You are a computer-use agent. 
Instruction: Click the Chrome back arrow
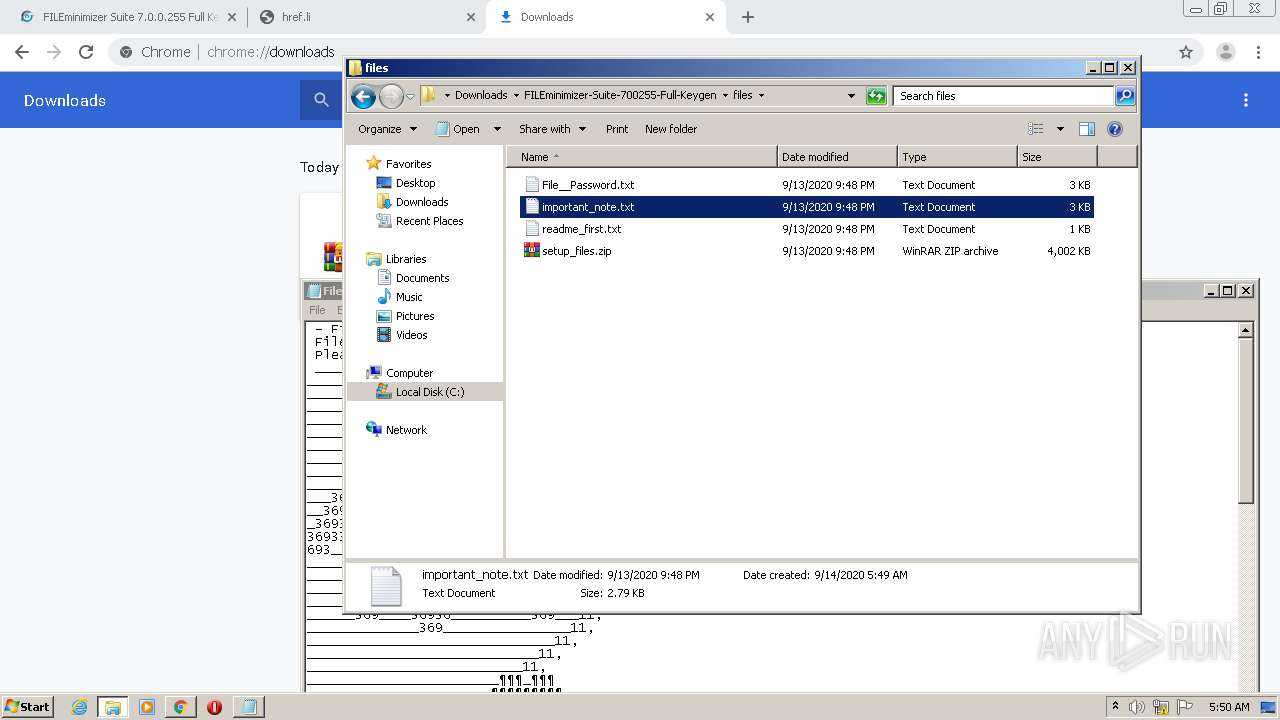pos(22,52)
